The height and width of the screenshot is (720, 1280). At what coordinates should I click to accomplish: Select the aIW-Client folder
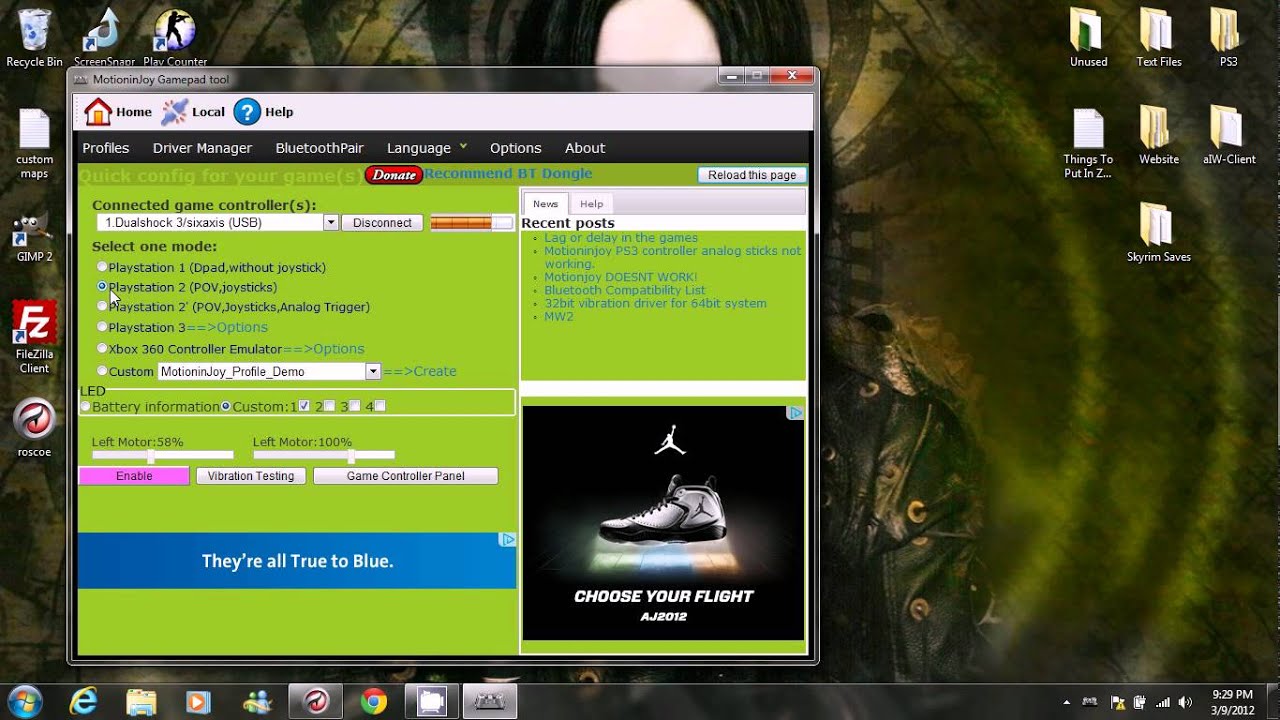coord(1228,136)
